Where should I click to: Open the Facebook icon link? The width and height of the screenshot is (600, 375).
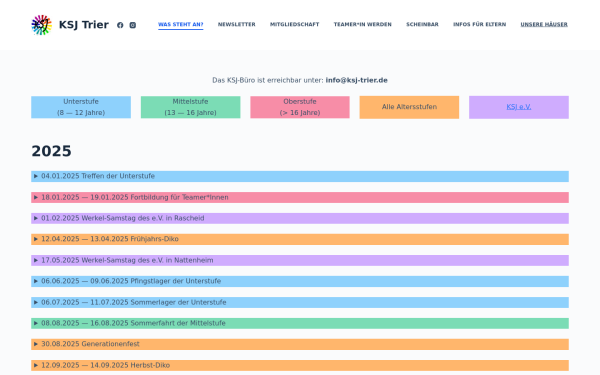point(120,25)
